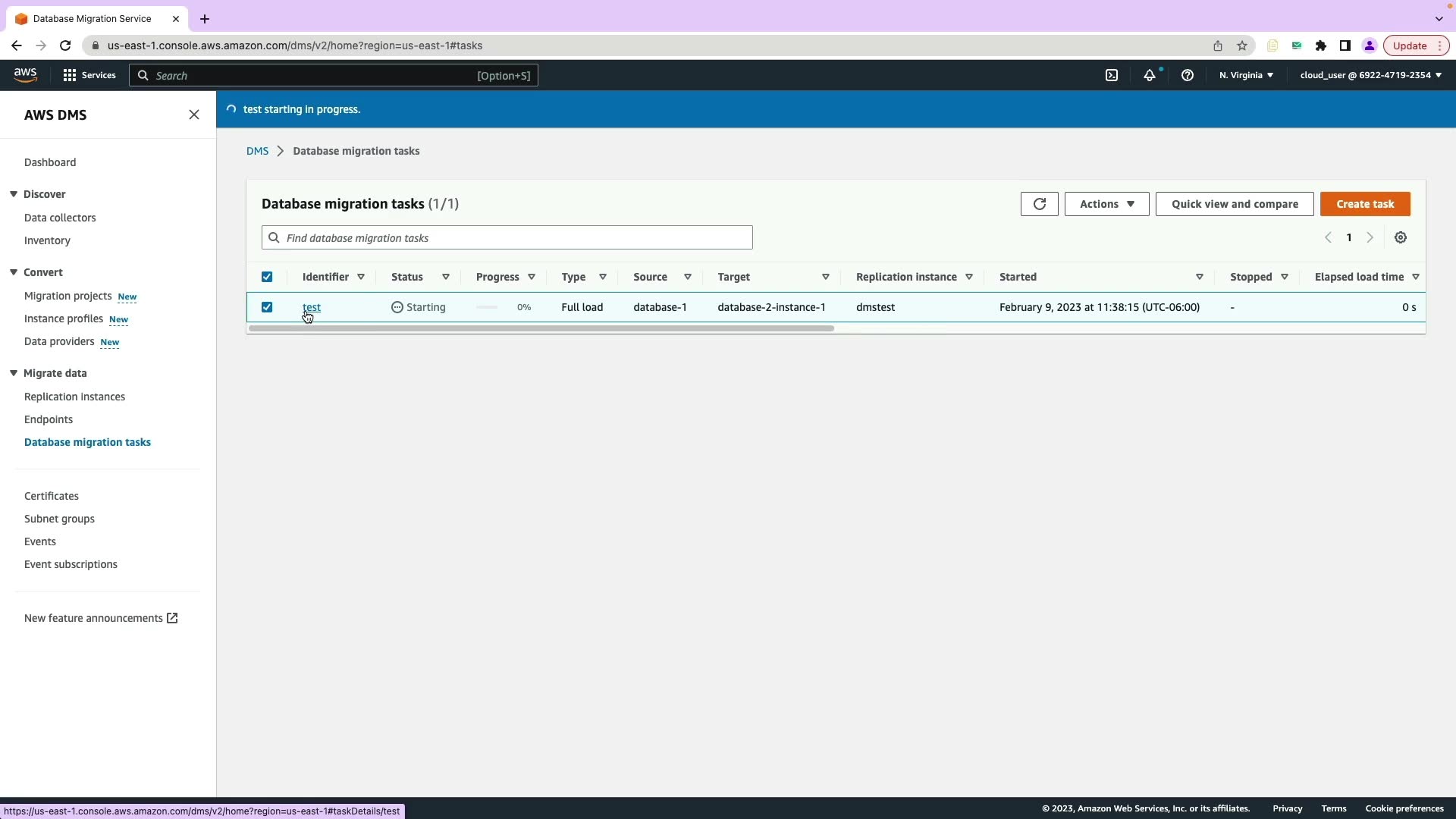Click the AWS logo home icon
The height and width of the screenshot is (819, 1456).
click(25, 74)
